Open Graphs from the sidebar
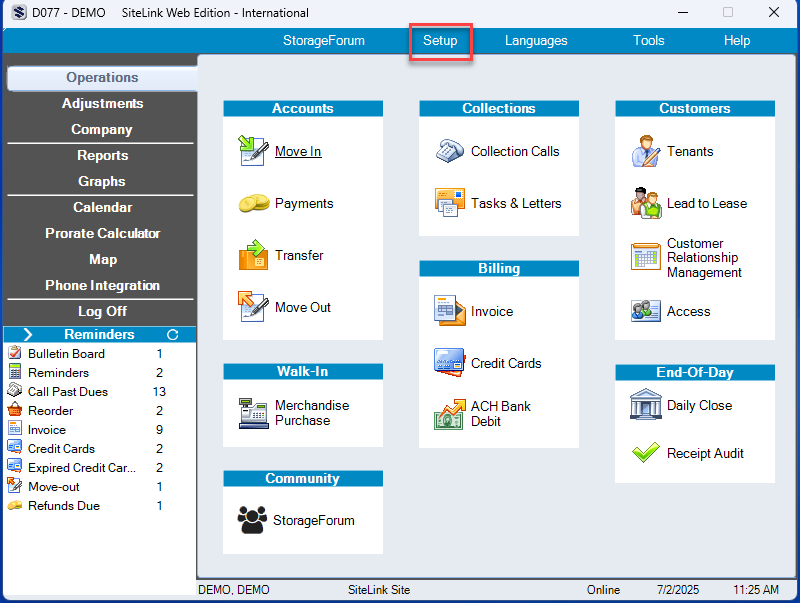The height and width of the screenshot is (603, 800). coord(102,182)
